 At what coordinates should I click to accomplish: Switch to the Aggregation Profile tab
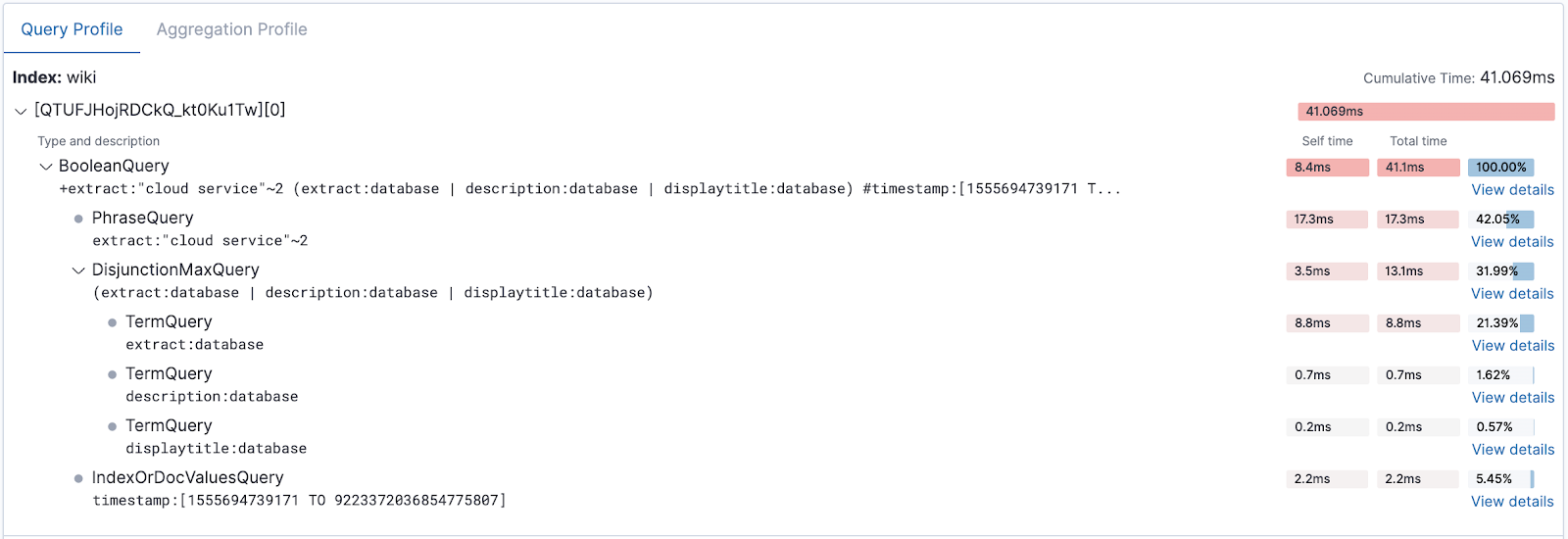[231, 29]
